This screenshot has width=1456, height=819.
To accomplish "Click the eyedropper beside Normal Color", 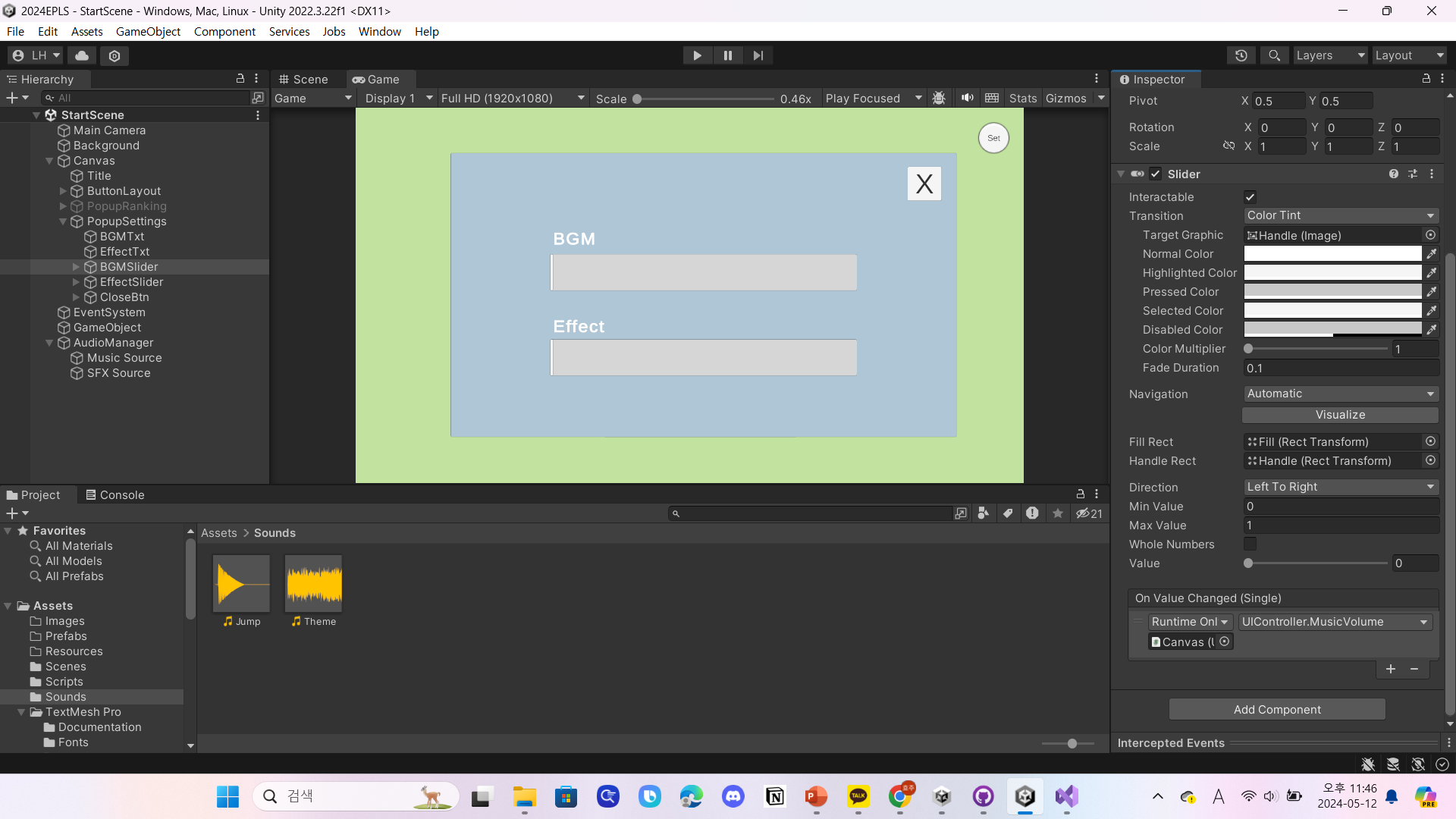I will (1431, 254).
